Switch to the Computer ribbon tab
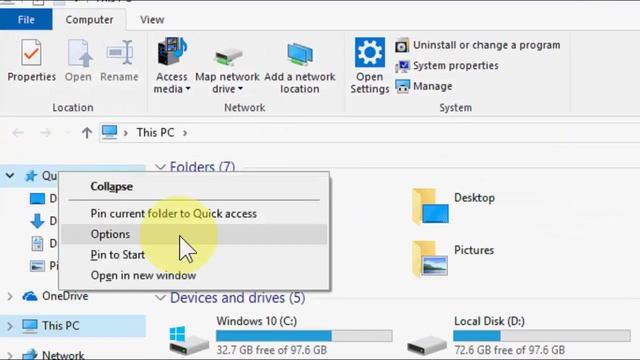 click(x=89, y=20)
